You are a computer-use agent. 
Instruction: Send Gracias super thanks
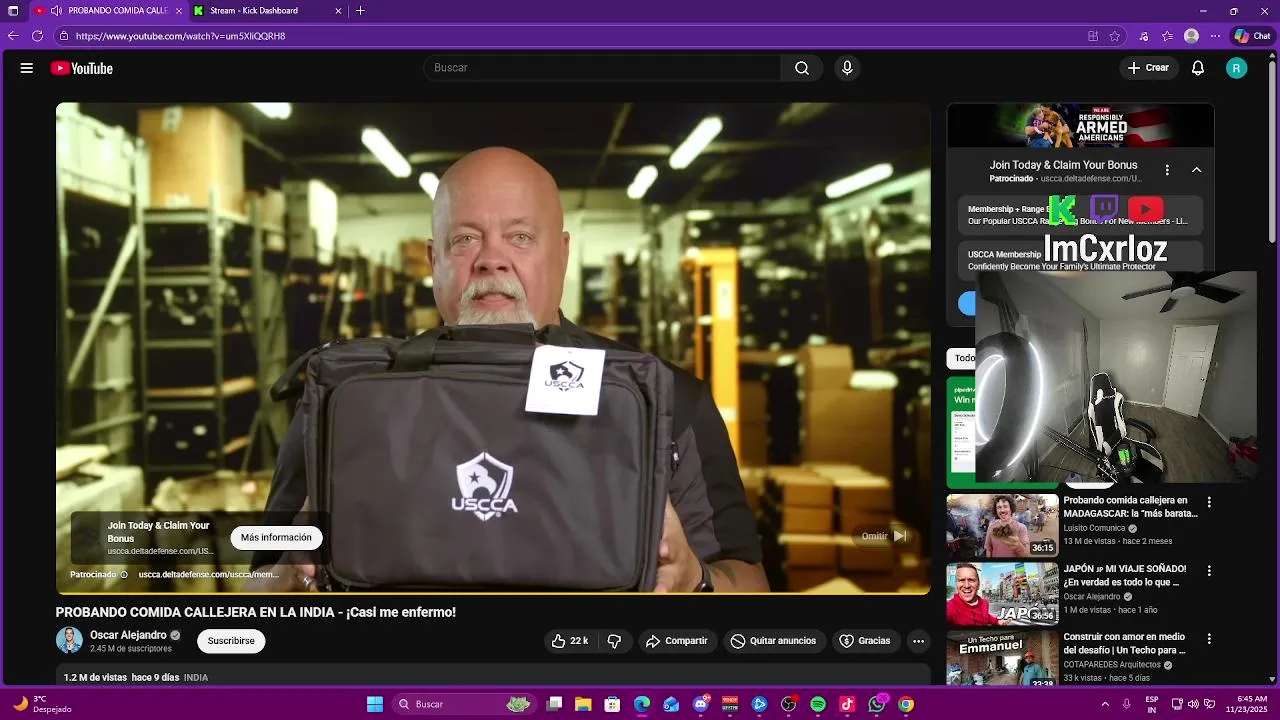[865, 641]
